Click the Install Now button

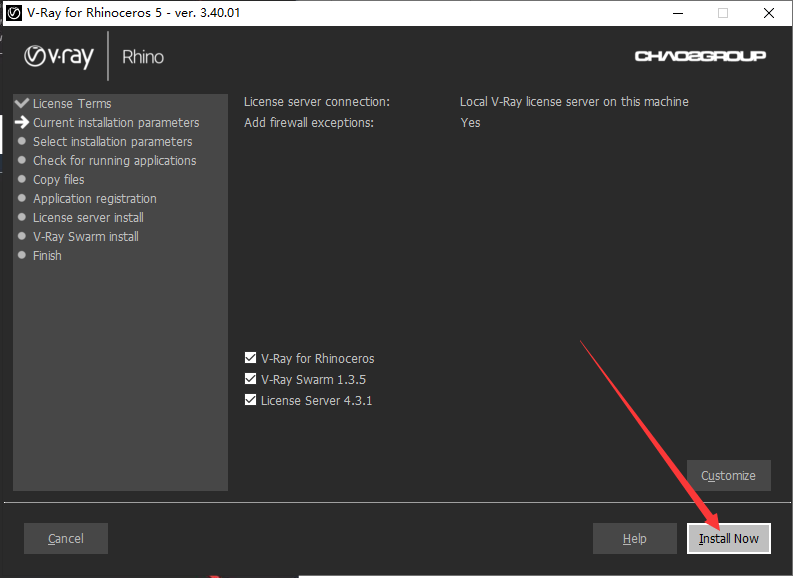click(729, 538)
